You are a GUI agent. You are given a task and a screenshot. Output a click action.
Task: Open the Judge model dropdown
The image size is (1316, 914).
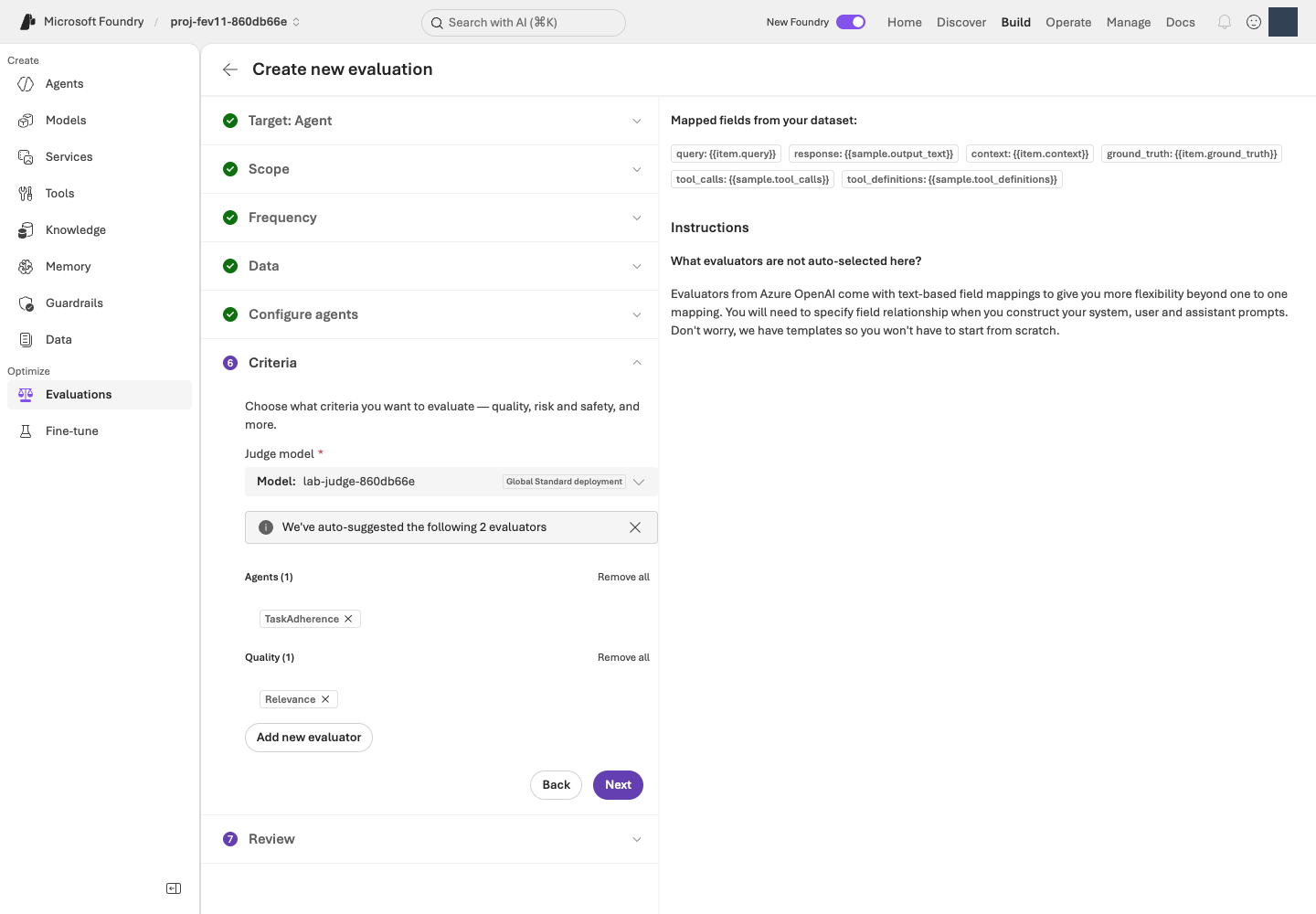[x=451, y=482]
